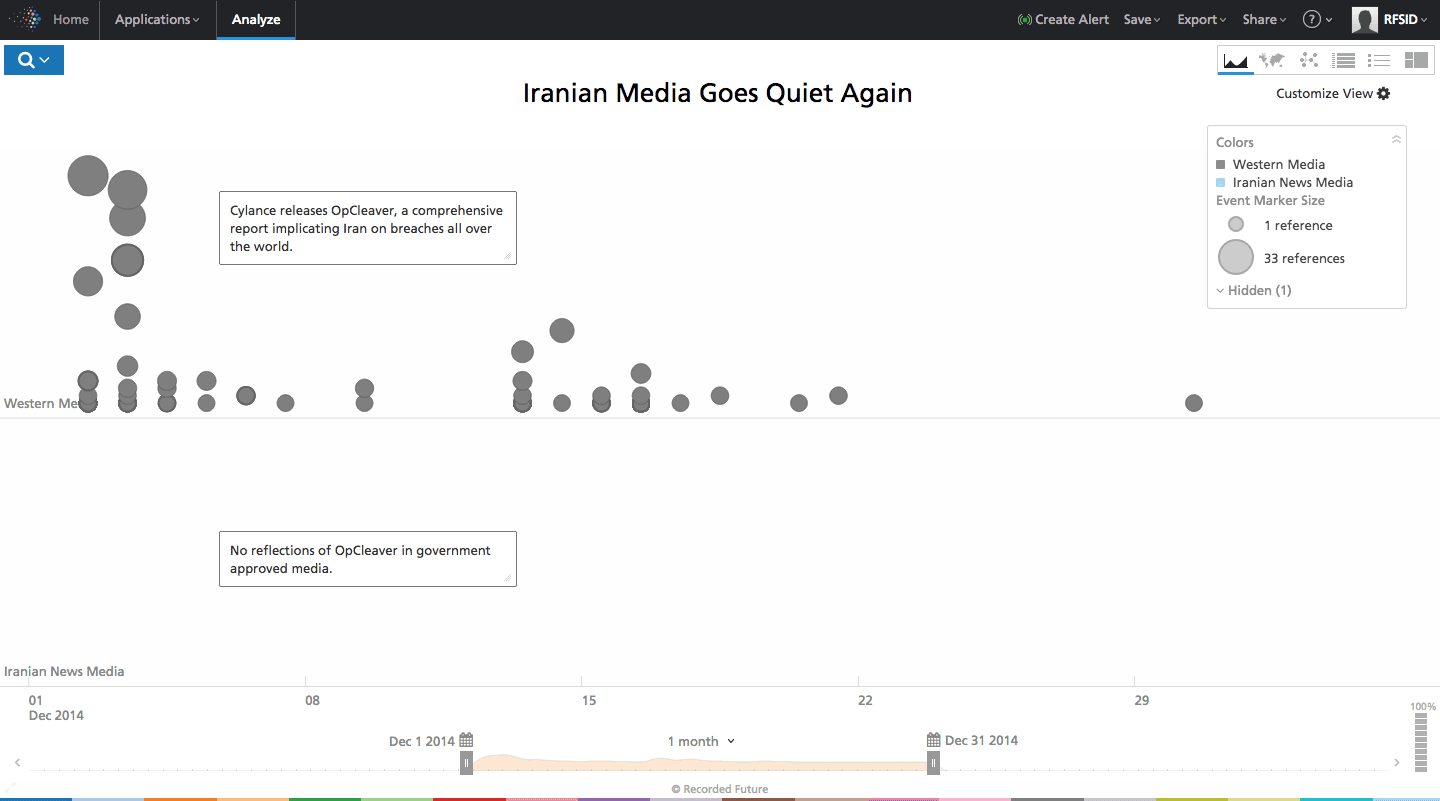Viewport: 1440px width, 801px height.
Task: Toggle the Western Media gray color swatch
Action: tap(1220, 164)
